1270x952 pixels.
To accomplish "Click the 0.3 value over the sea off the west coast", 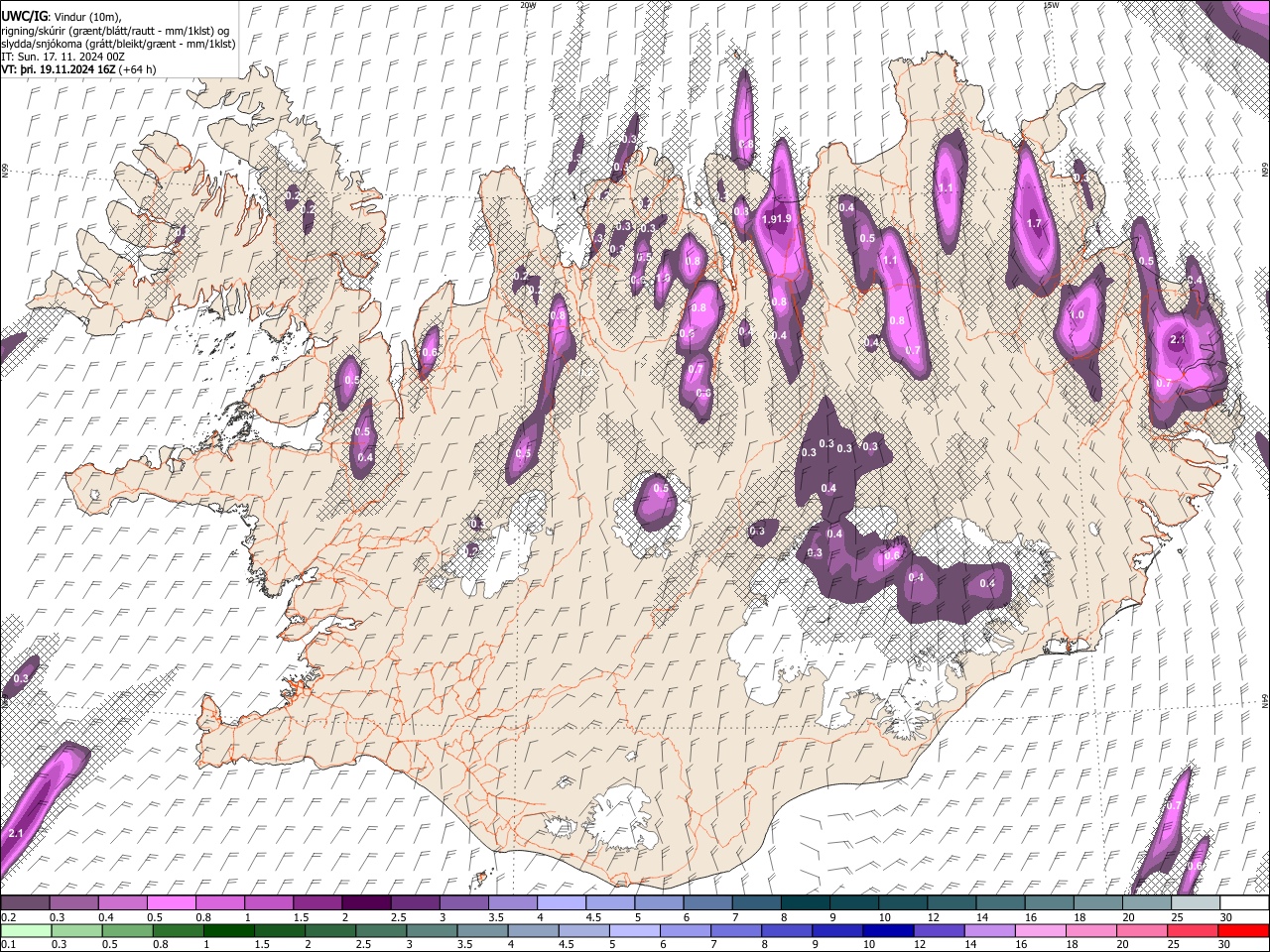I will coord(21,679).
